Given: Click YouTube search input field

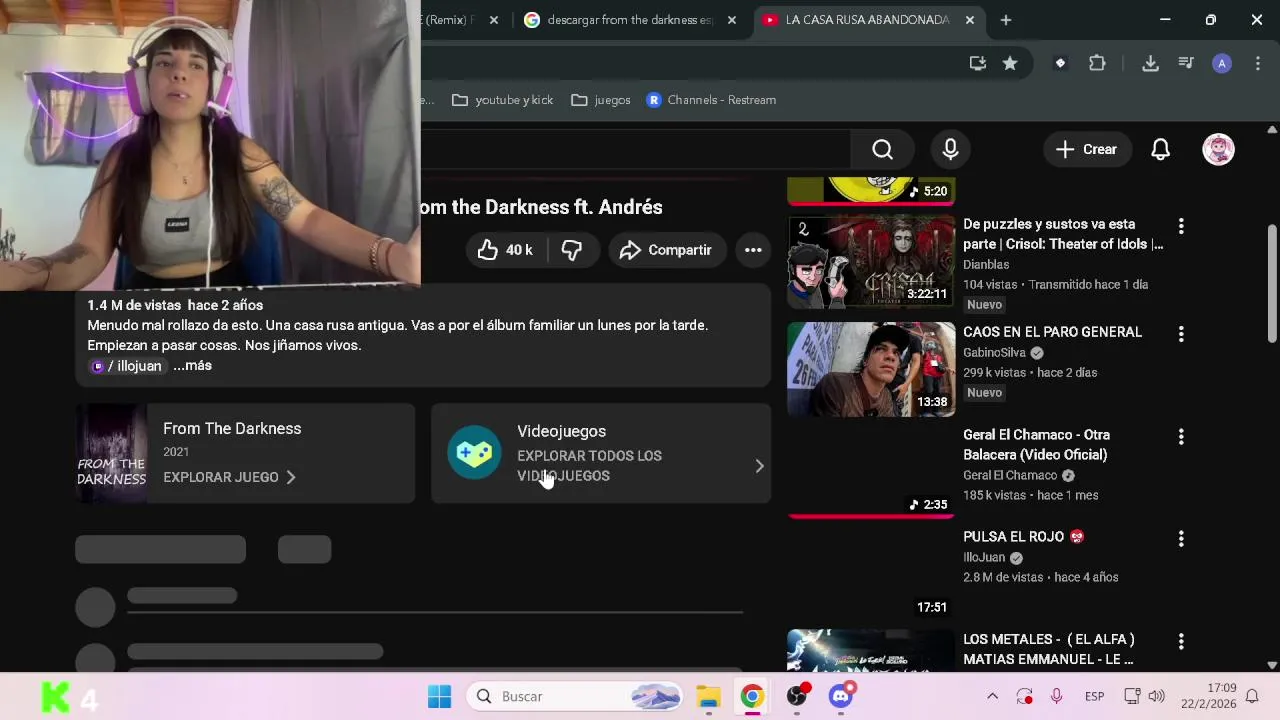Looking at the screenshot, I should pos(635,149).
